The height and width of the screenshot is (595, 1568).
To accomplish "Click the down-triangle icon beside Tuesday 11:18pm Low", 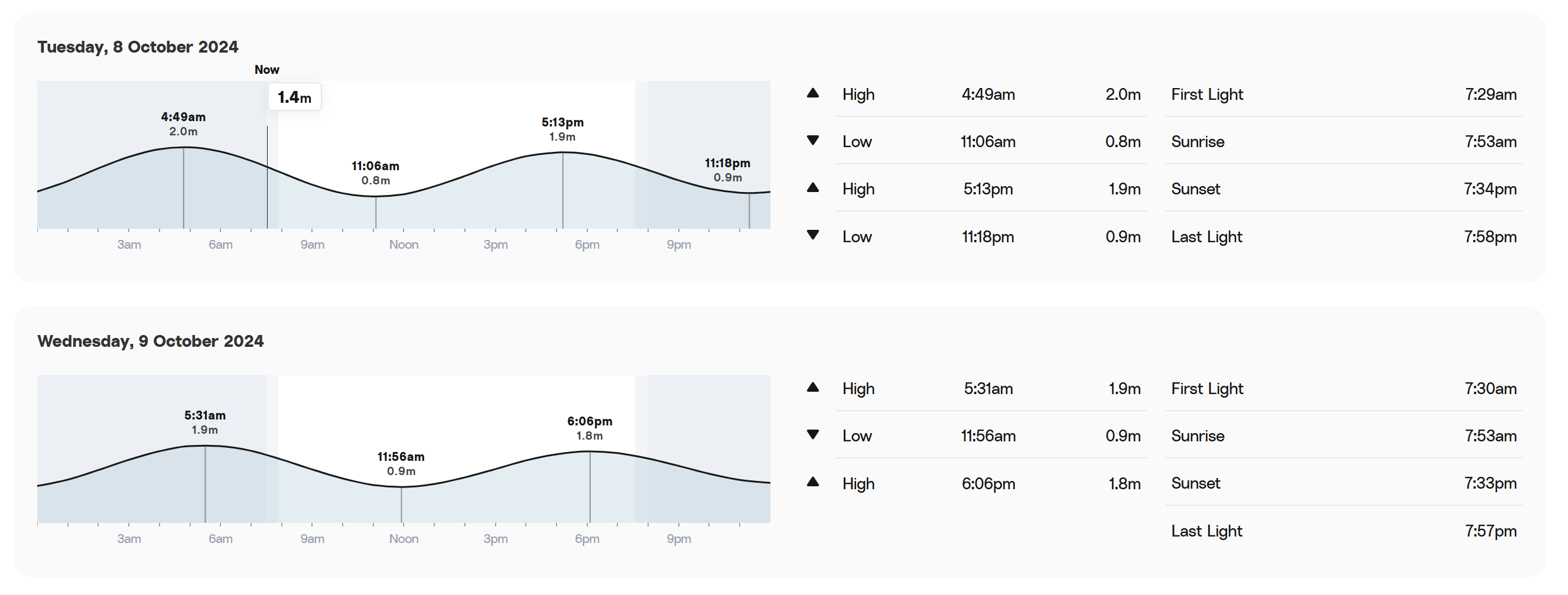I will (812, 235).
